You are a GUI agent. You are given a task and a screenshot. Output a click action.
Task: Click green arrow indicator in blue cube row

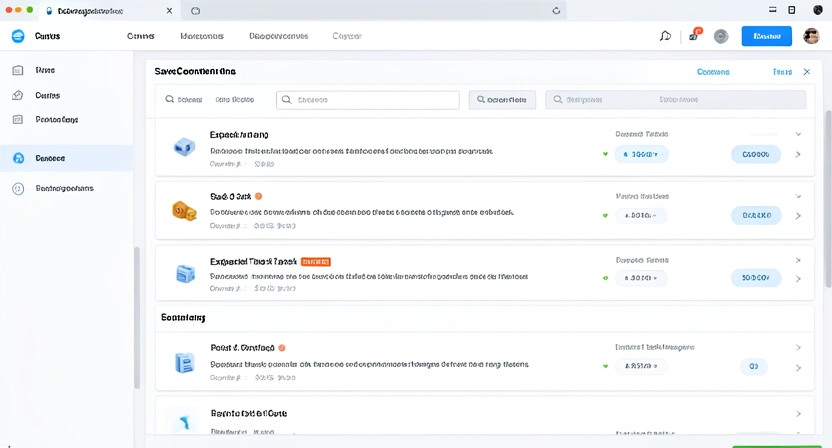(605, 154)
